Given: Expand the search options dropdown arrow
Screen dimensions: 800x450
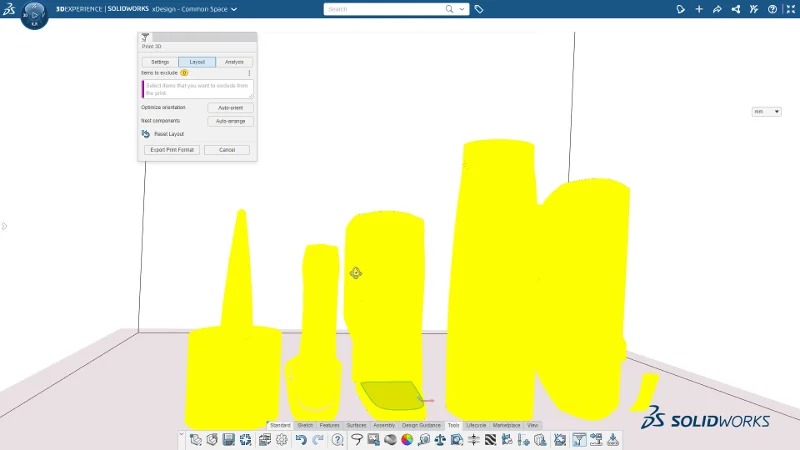Looking at the screenshot, I should click(461, 9).
